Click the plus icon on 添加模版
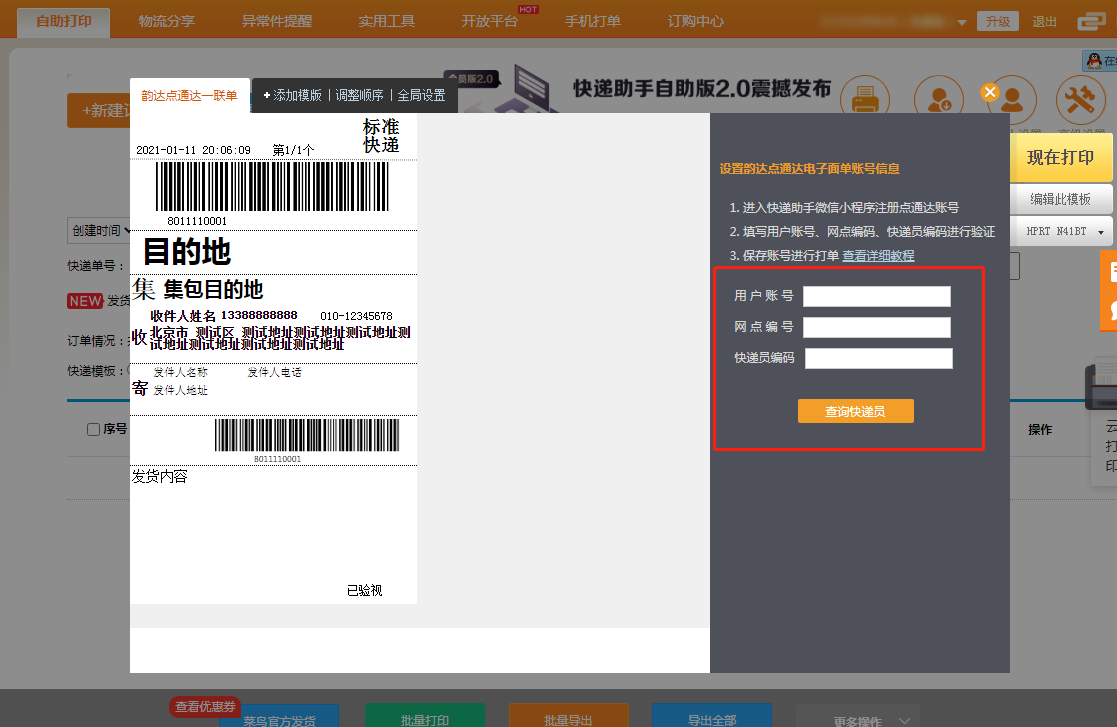 pyautogui.click(x=267, y=96)
